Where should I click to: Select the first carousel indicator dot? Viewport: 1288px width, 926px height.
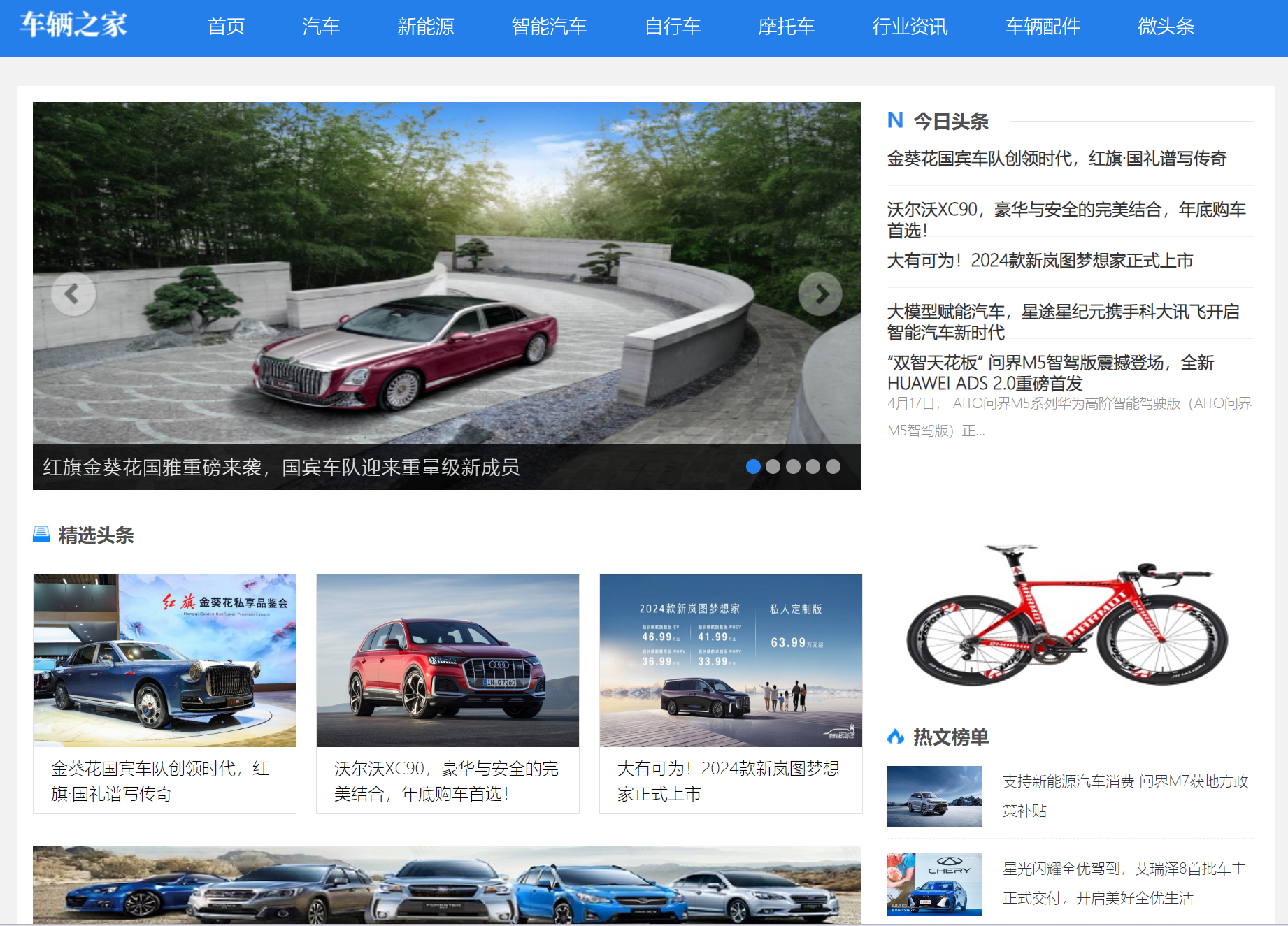[x=753, y=467]
